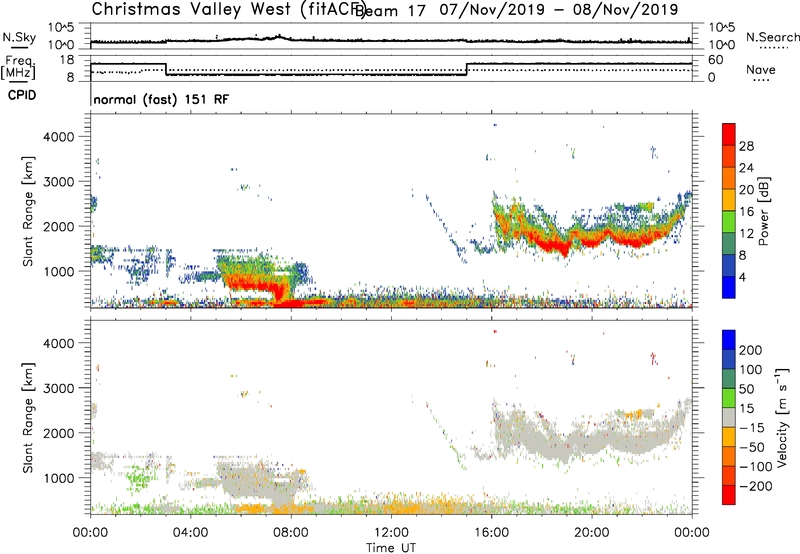Click the red backscatter band near 18:00 in power panel

(551, 245)
